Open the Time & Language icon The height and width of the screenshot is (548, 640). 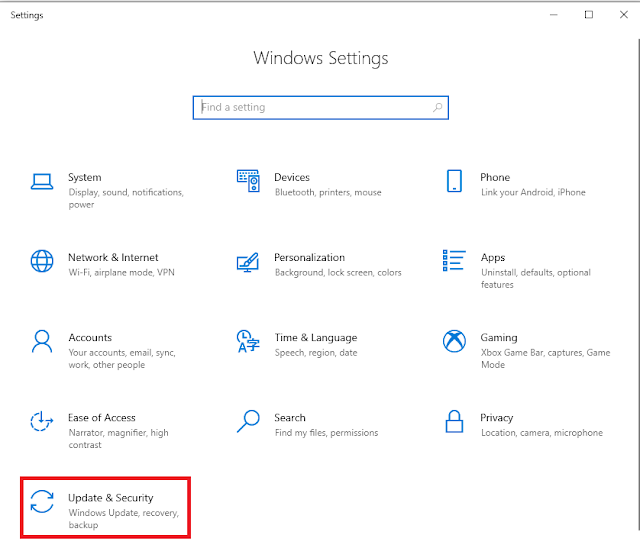(x=248, y=341)
